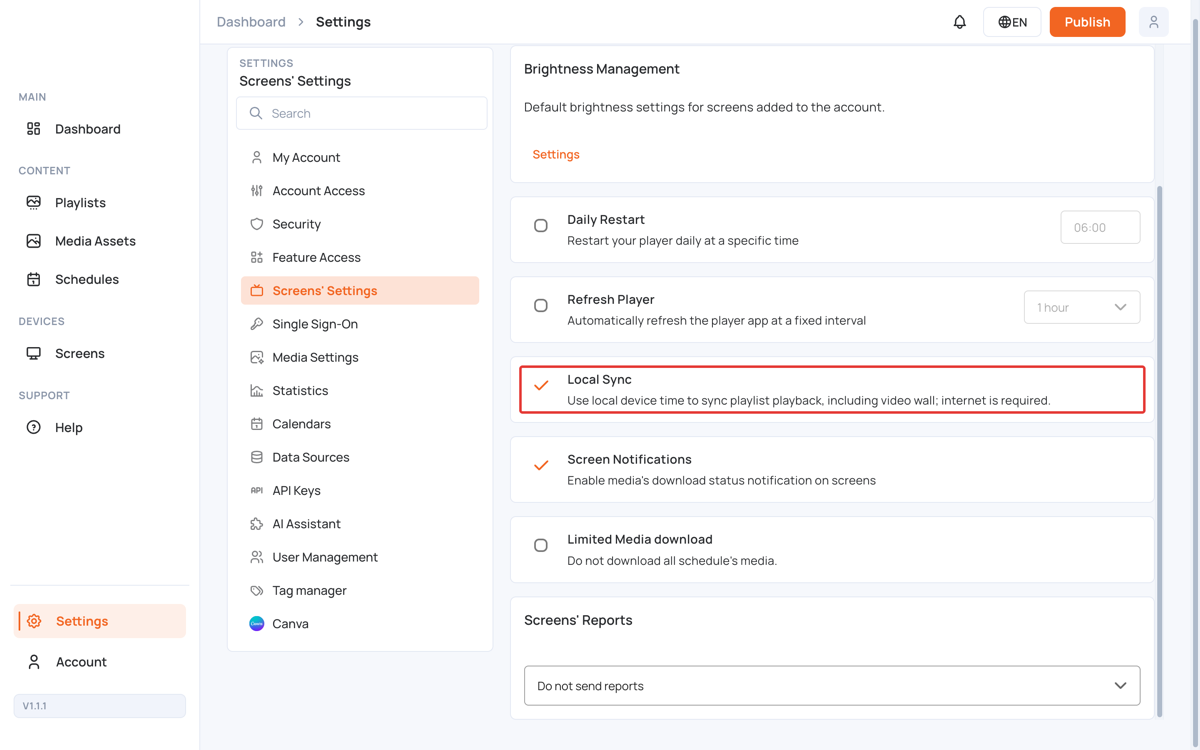Screen dimensions: 1200x750
Task: Uncheck the Local Sync option
Action: coord(541,385)
